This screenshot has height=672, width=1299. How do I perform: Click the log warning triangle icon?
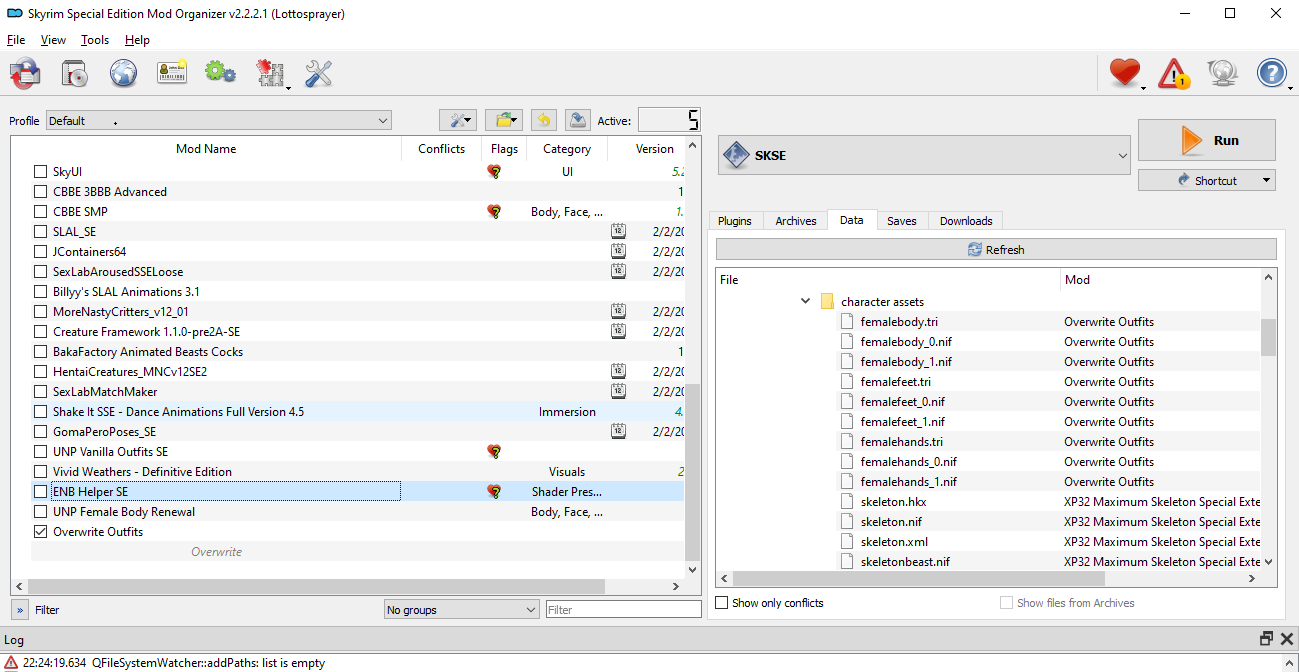pos(11,662)
